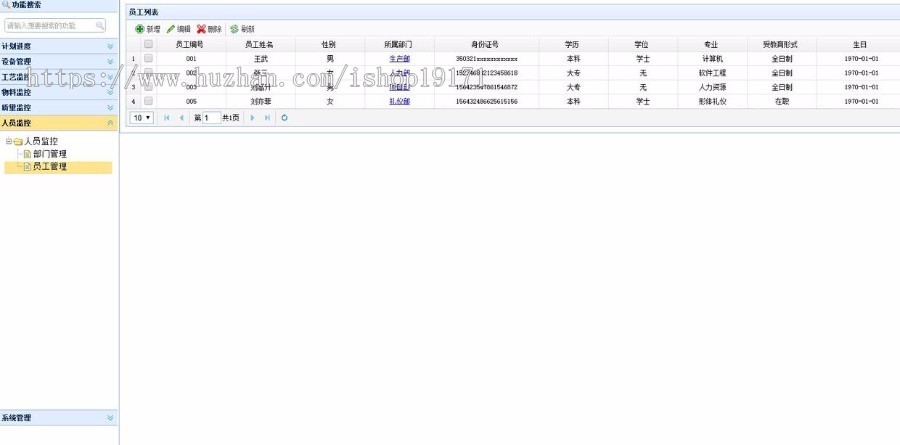
Task: Open the page size dropdown showing 10
Action: [x=142, y=118]
